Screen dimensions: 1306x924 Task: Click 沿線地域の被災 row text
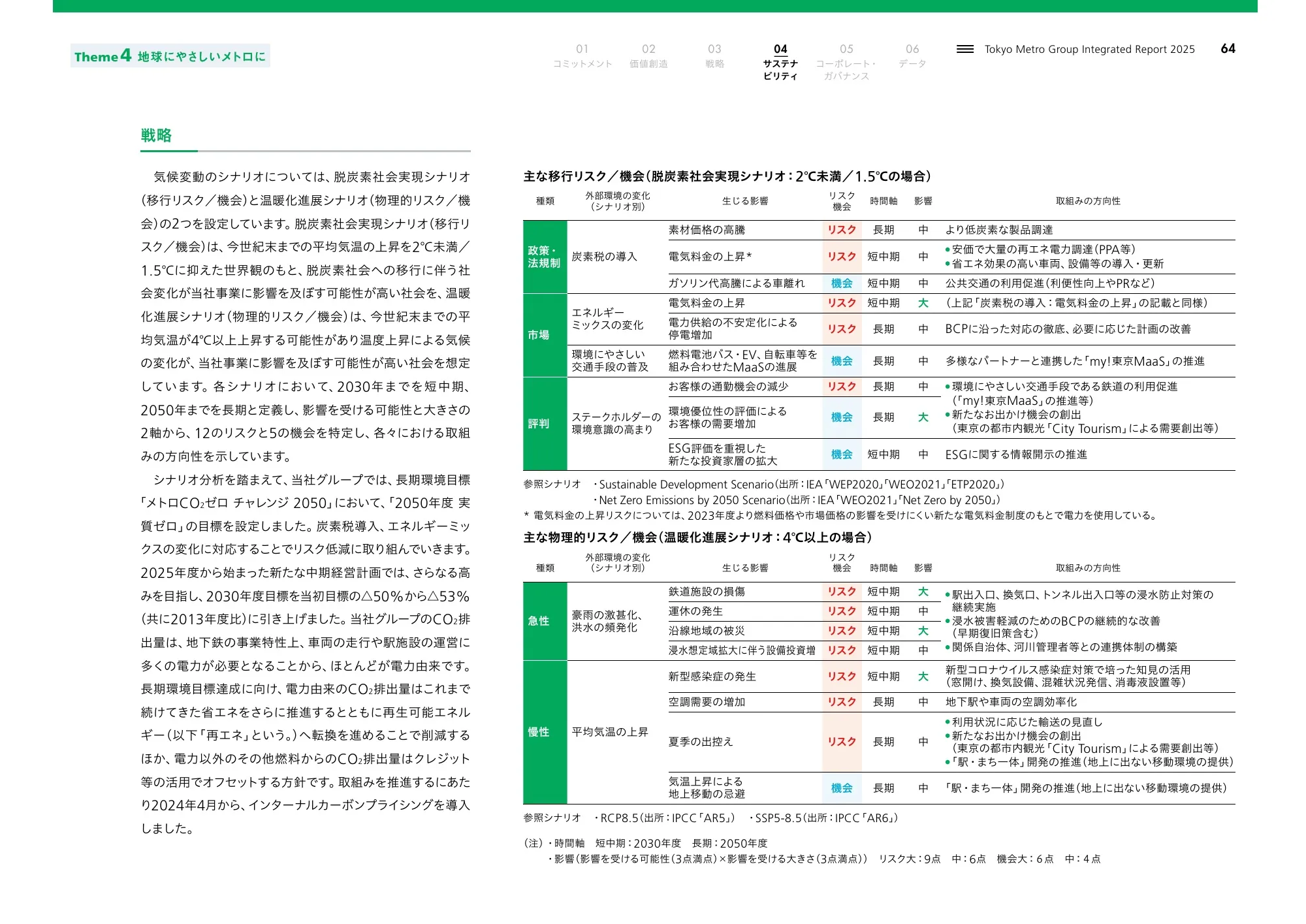(707, 631)
